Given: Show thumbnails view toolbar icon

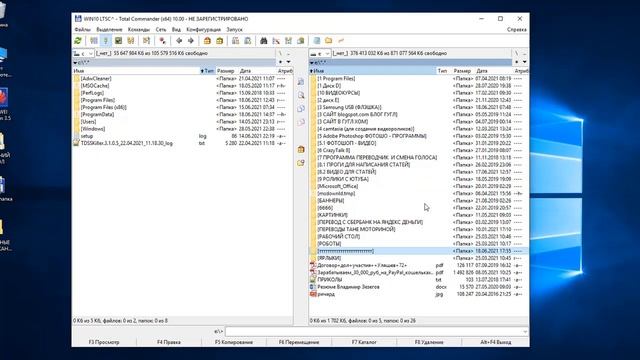Looking at the screenshot, I should 118,41.
